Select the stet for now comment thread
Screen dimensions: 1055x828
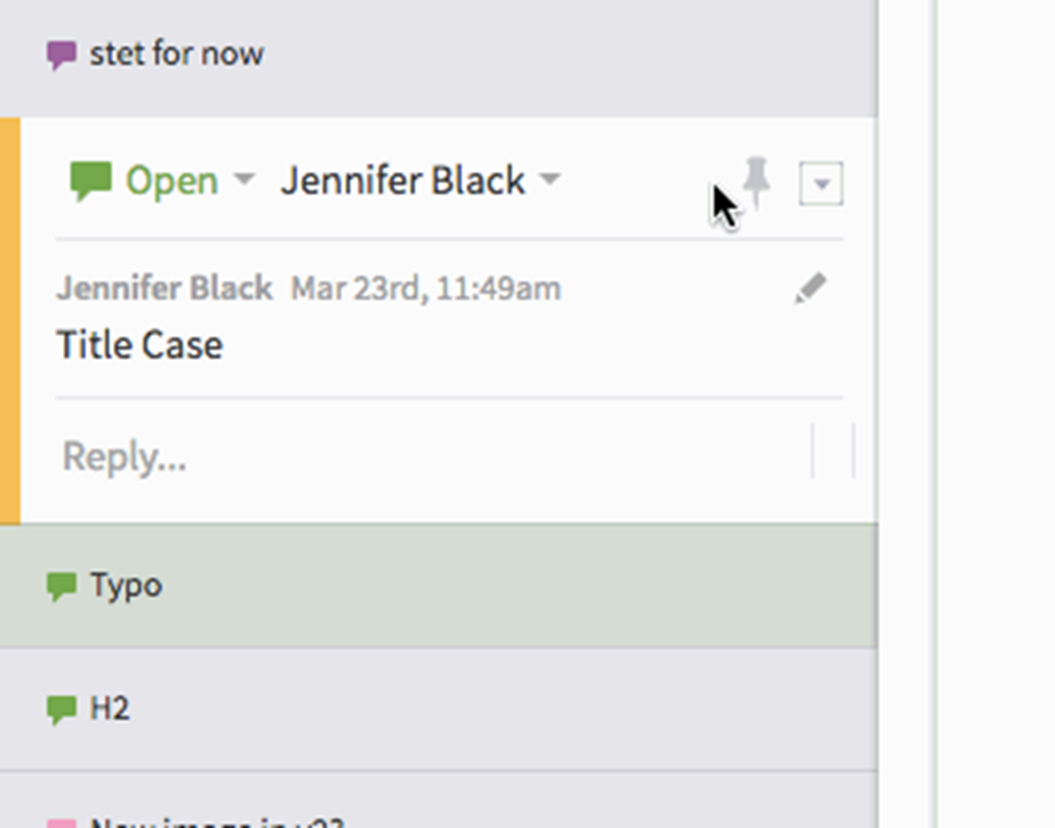(x=176, y=53)
